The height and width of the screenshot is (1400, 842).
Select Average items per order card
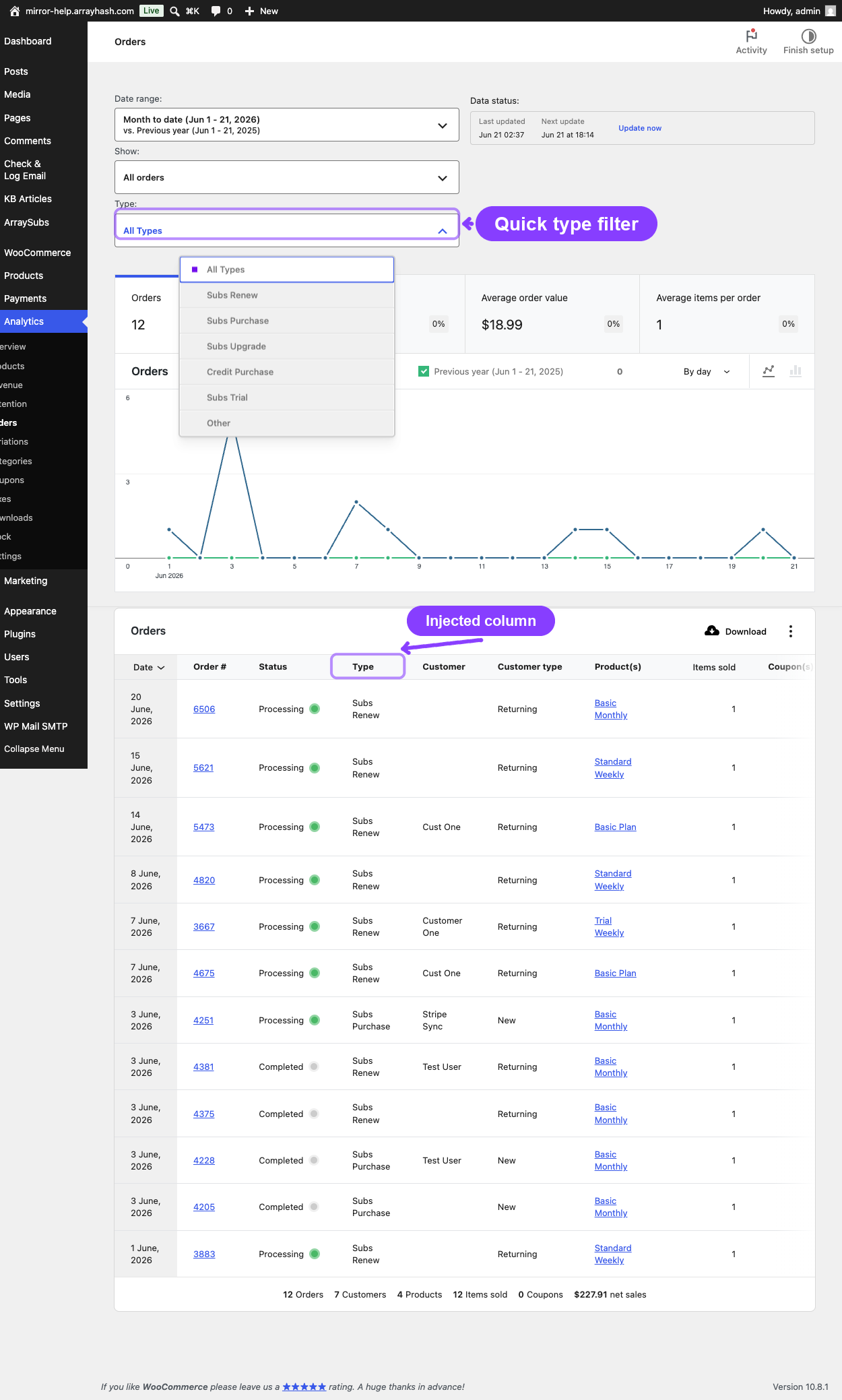(x=727, y=314)
